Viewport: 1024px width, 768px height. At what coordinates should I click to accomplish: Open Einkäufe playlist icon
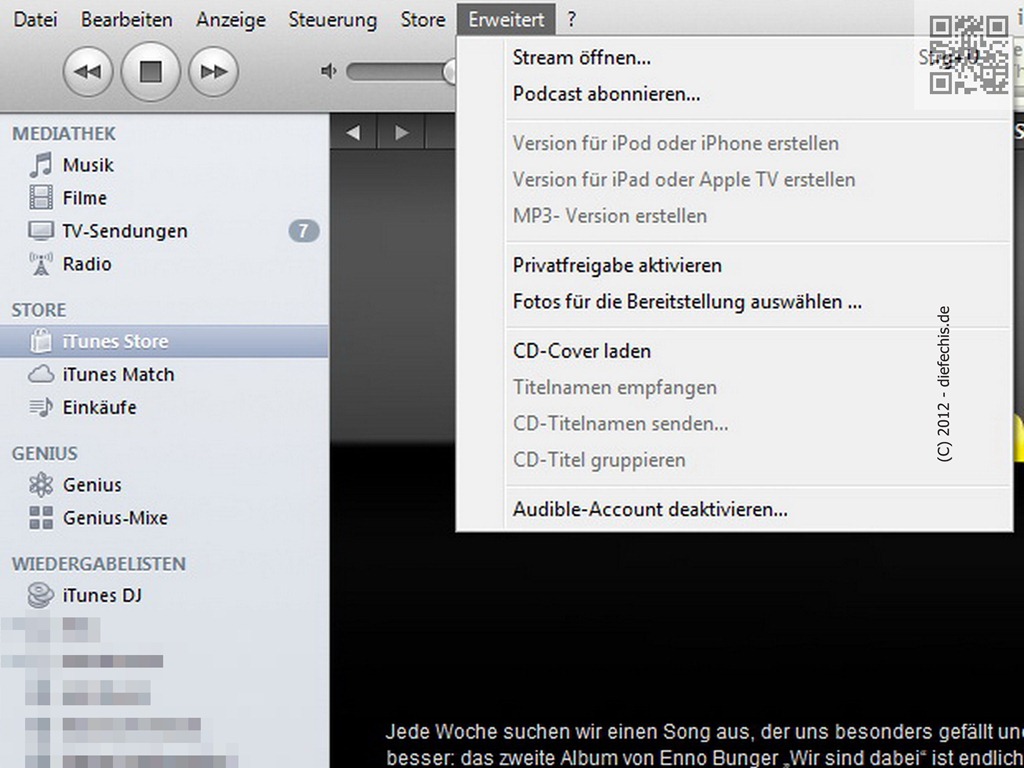pyautogui.click(x=41, y=408)
